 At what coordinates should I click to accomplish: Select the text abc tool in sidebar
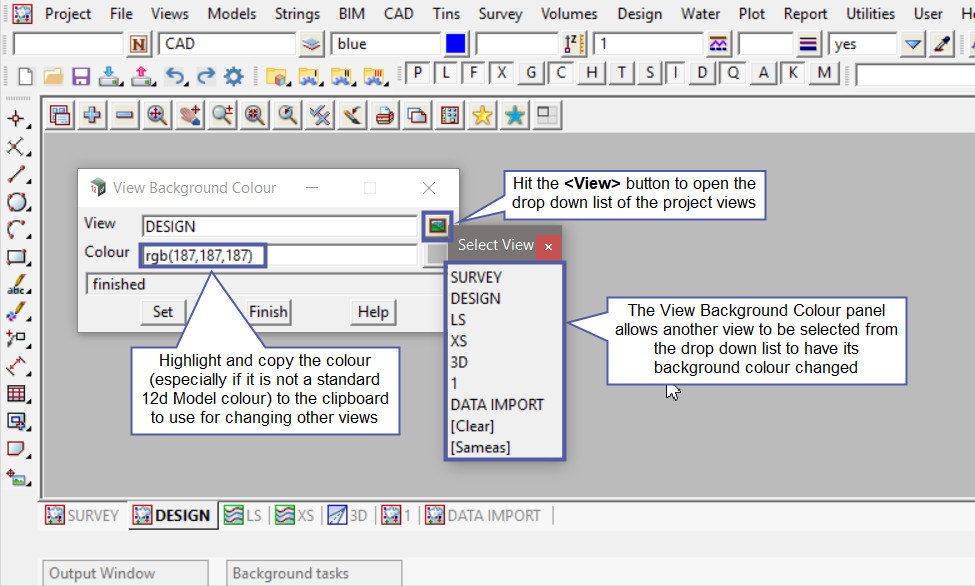[x=16, y=285]
